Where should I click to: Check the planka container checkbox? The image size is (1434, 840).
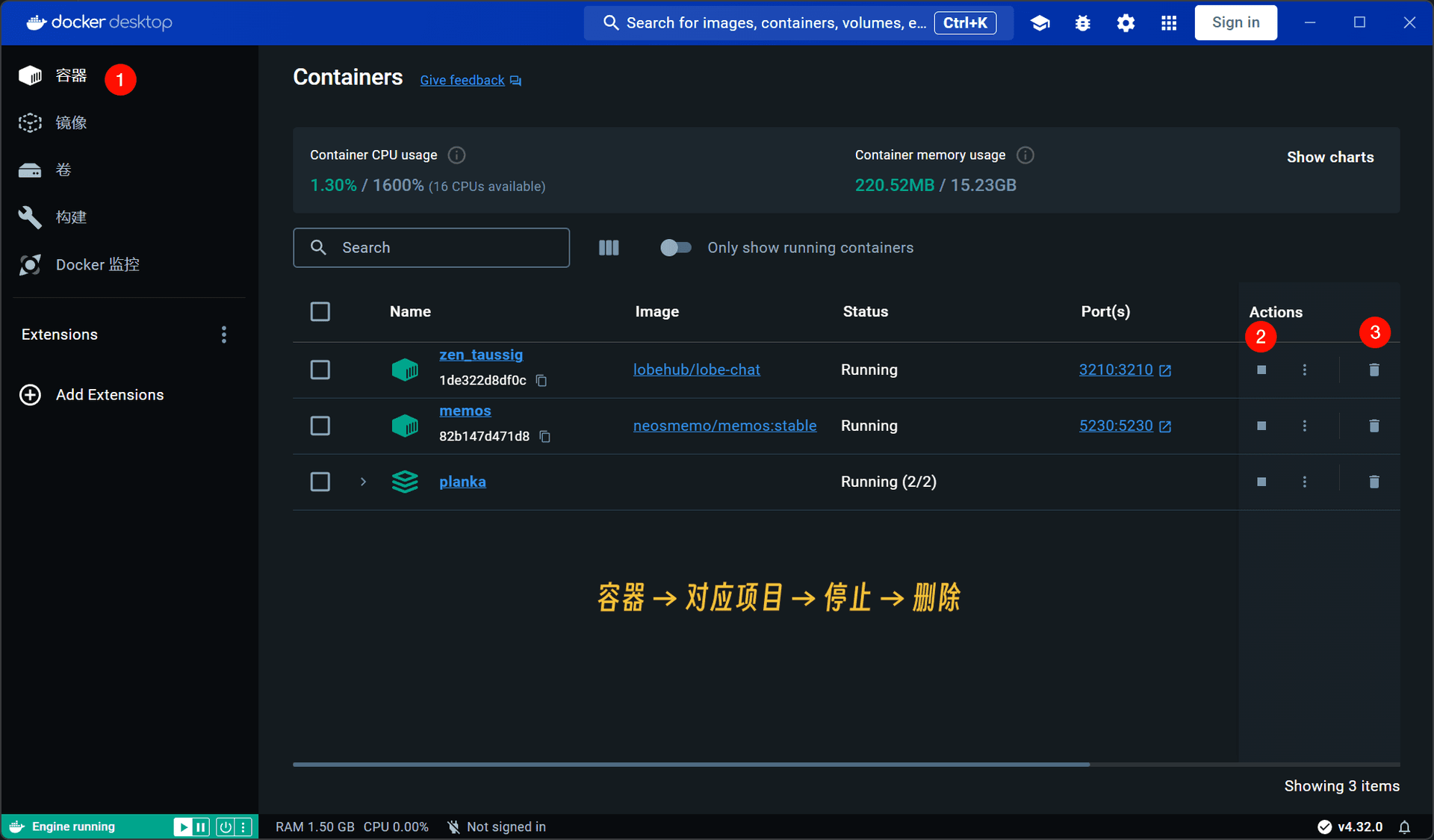click(x=320, y=482)
